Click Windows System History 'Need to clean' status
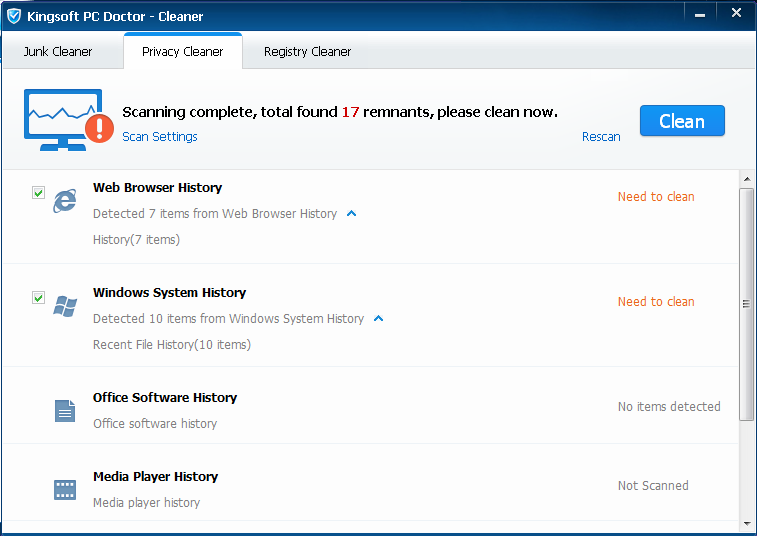The width and height of the screenshot is (757, 536). [656, 301]
